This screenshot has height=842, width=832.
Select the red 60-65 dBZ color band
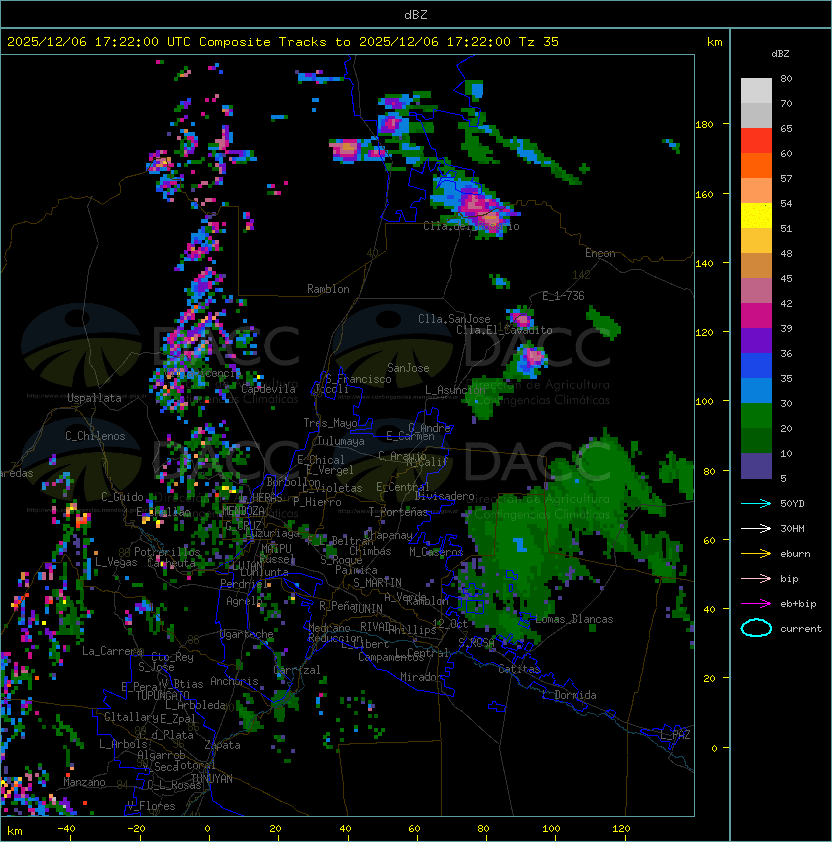tap(756, 141)
